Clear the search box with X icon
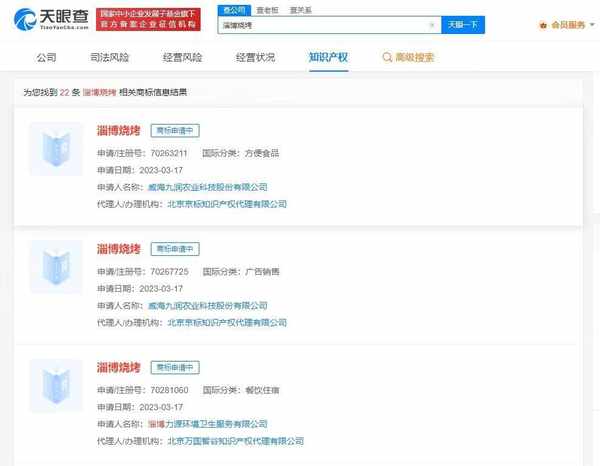Image resolution: width=600 pixels, height=466 pixels. click(x=431, y=24)
